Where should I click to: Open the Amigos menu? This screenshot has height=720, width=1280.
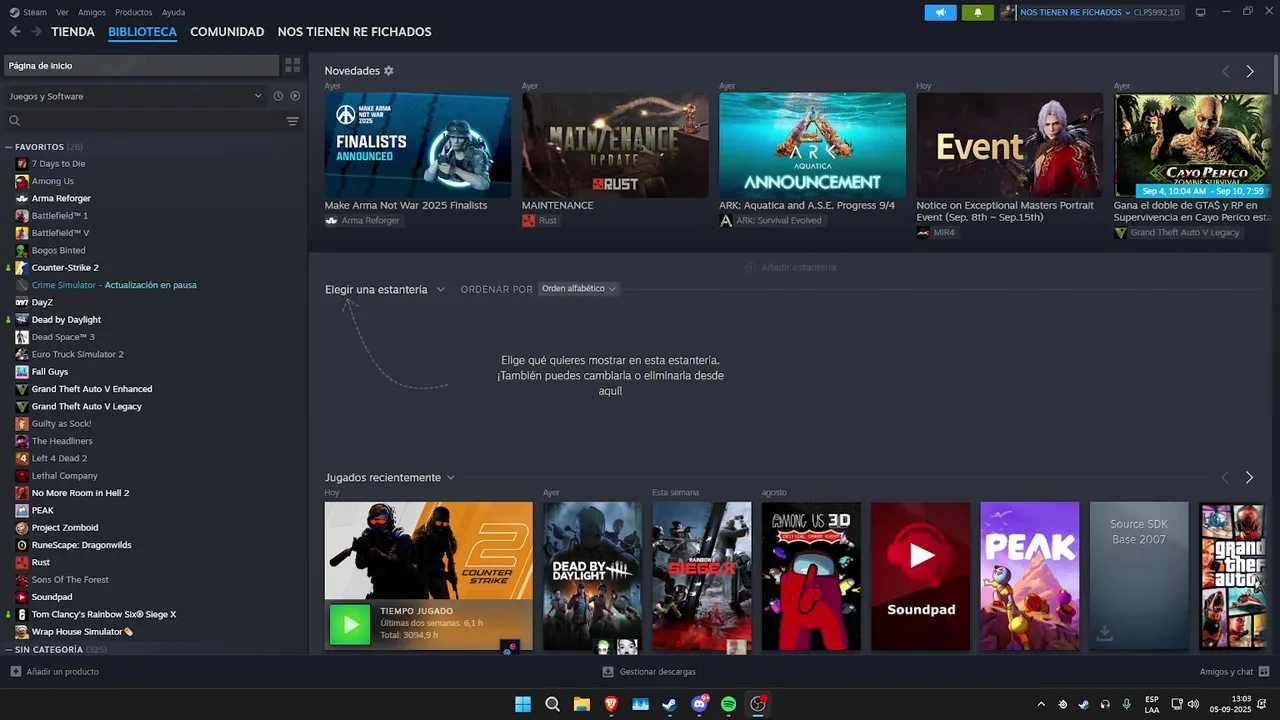coord(92,12)
